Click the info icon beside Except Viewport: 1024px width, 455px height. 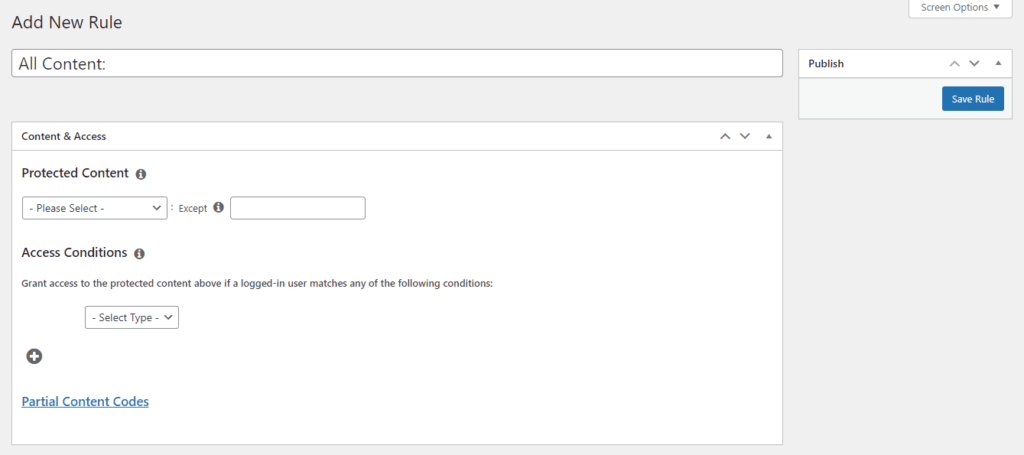click(219, 207)
